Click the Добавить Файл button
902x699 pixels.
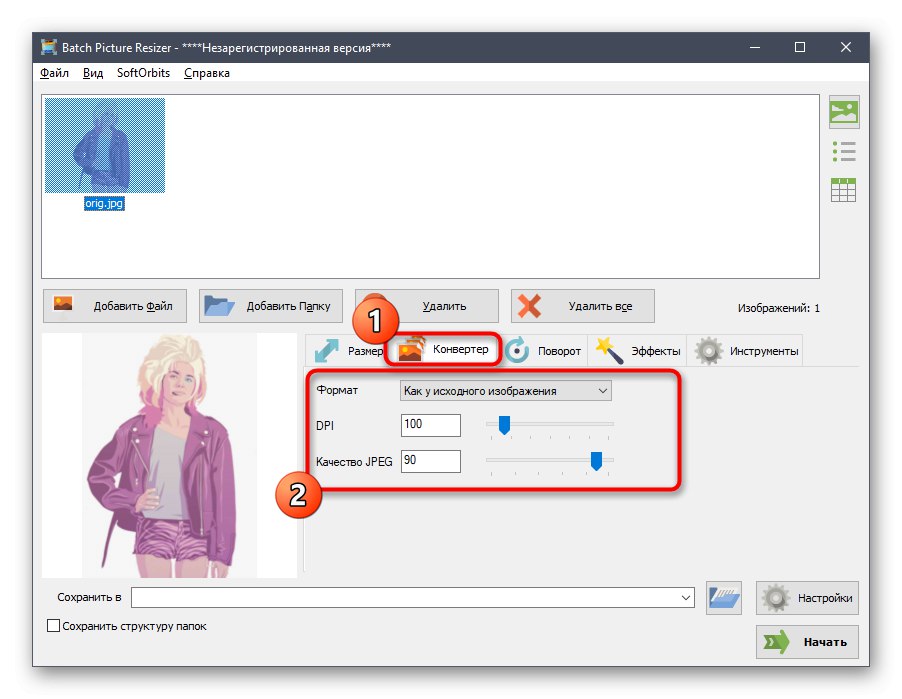114,306
